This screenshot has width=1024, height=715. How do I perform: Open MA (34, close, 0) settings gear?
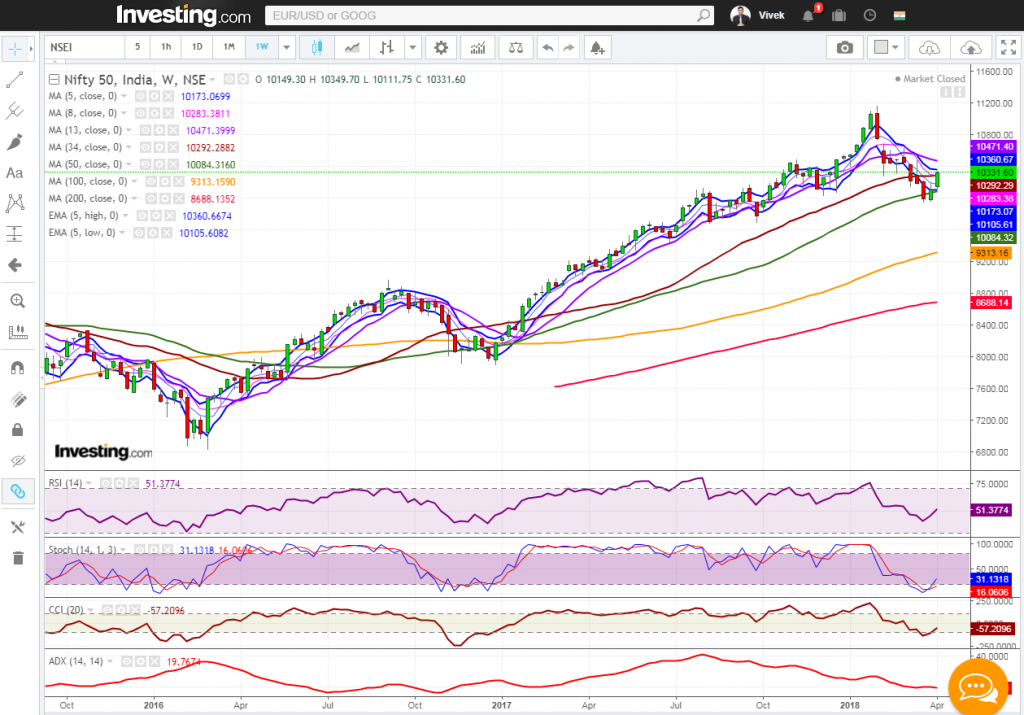click(159, 148)
